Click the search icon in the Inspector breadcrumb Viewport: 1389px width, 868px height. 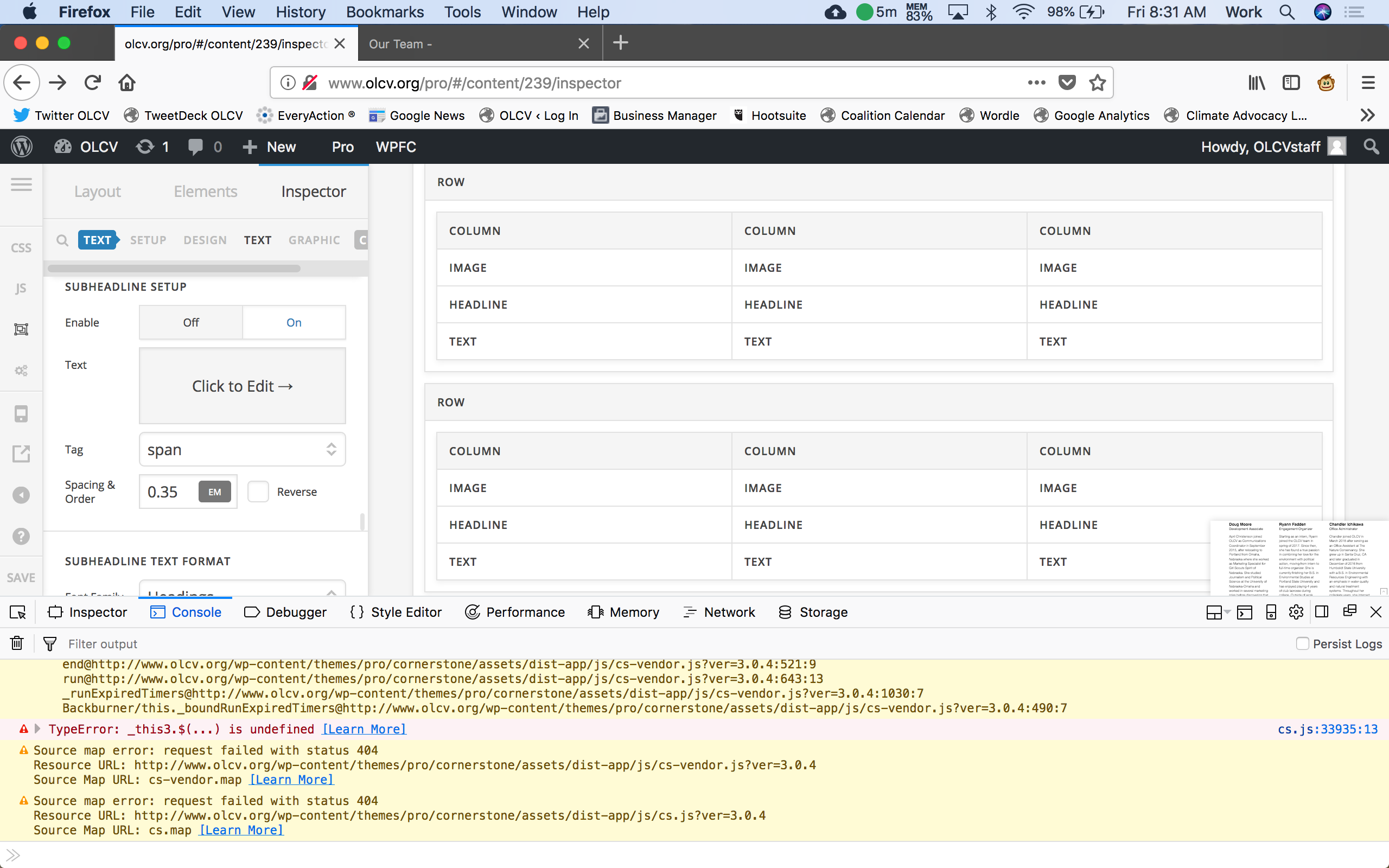coord(62,240)
